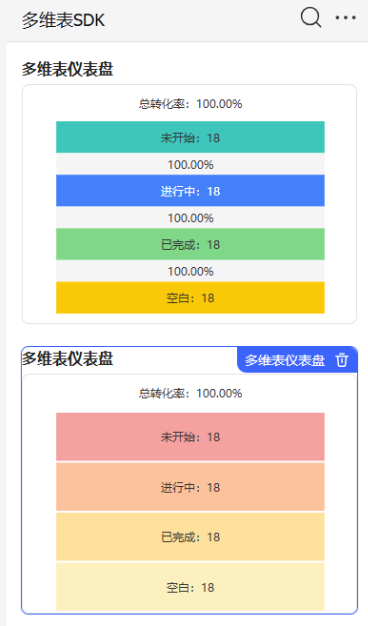
Task: Click the yellow 空白: 18 funnel bar
Action: pos(190,297)
